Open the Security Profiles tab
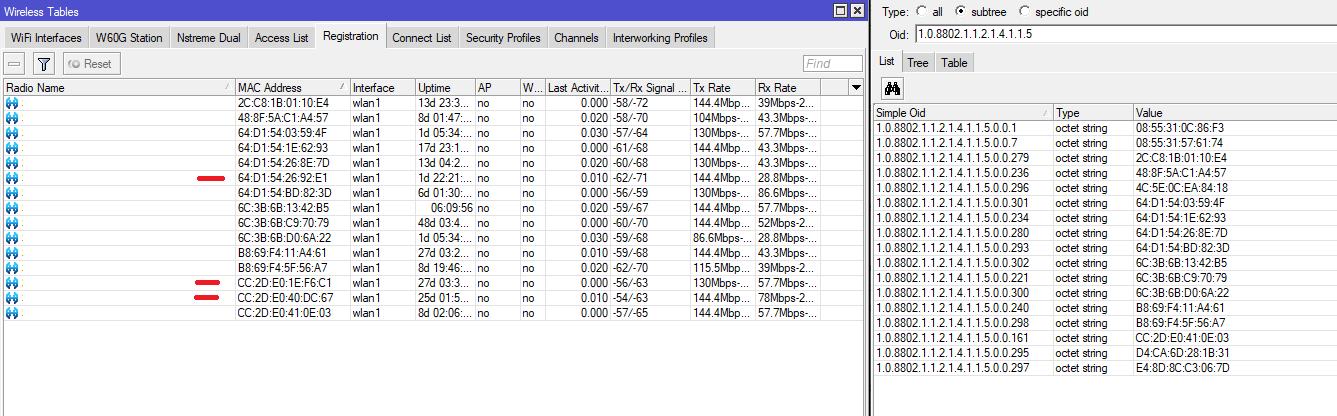This screenshot has height=416, width=1337. (x=503, y=38)
